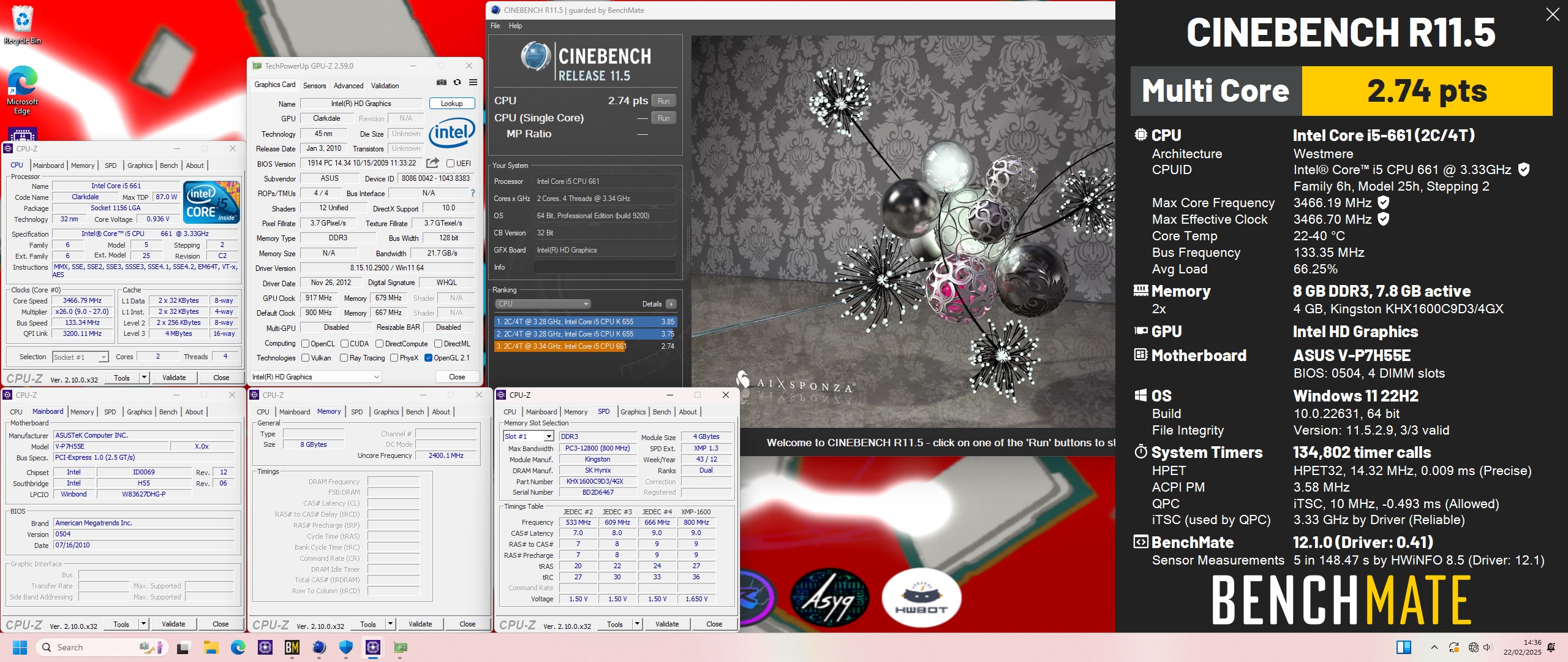Open the Microsoft Edge desktop shortcut
This screenshot has width=1568, height=662.
(x=22, y=90)
